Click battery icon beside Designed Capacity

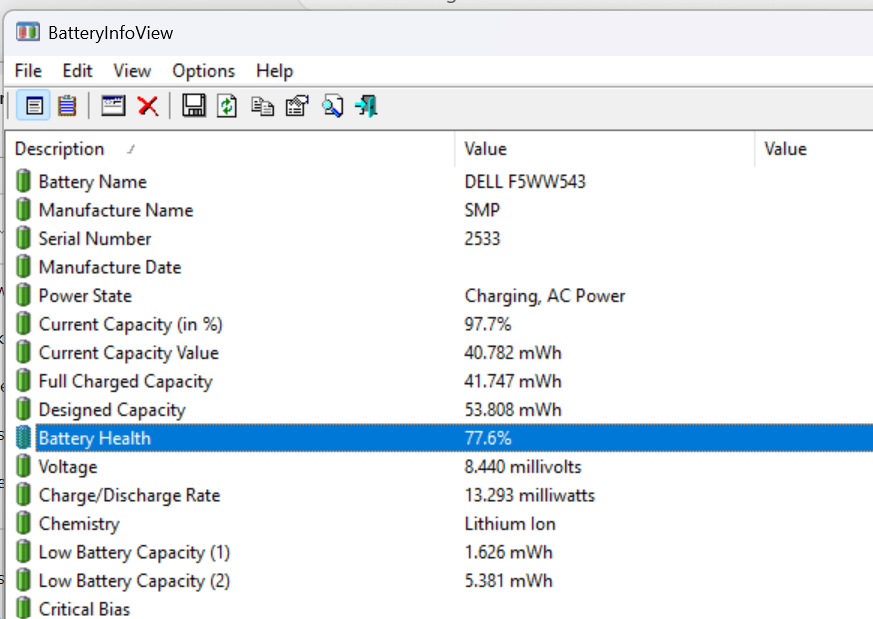point(23,409)
